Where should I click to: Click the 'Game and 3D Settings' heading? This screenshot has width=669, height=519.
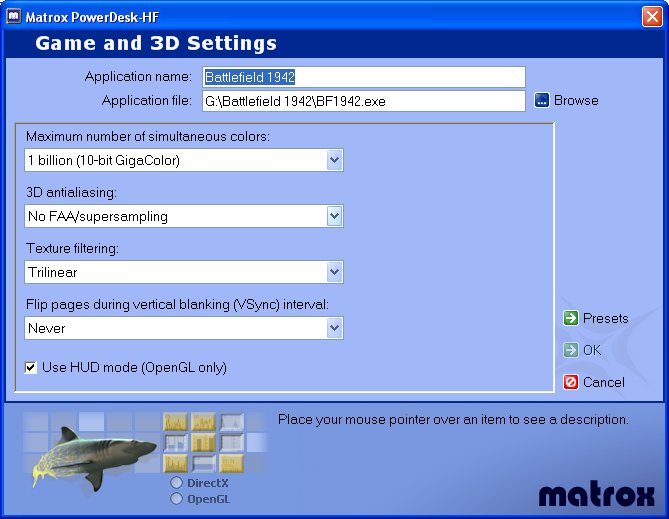pos(156,44)
